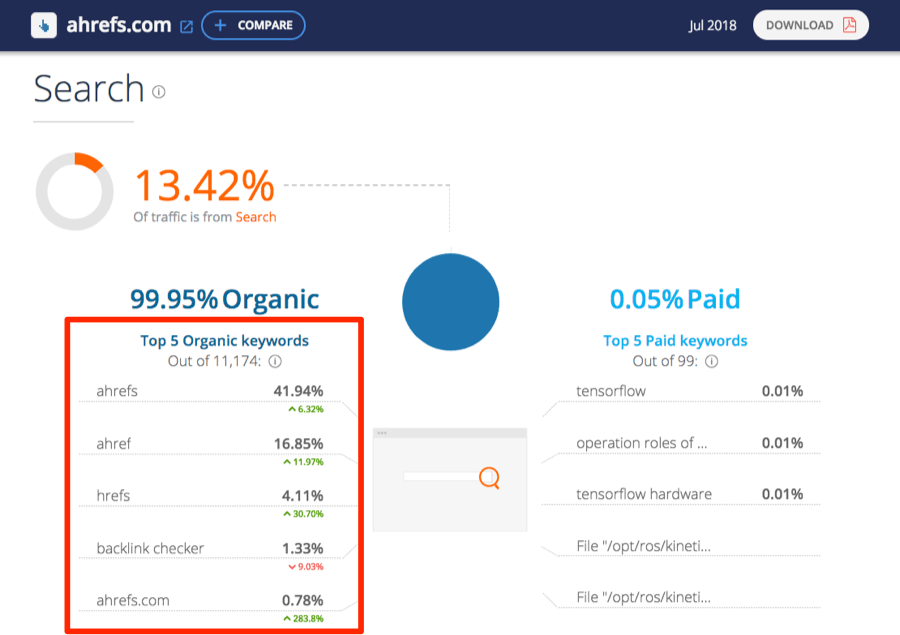Select the orange magnifying glass search icon
900x635 pixels.
489,479
